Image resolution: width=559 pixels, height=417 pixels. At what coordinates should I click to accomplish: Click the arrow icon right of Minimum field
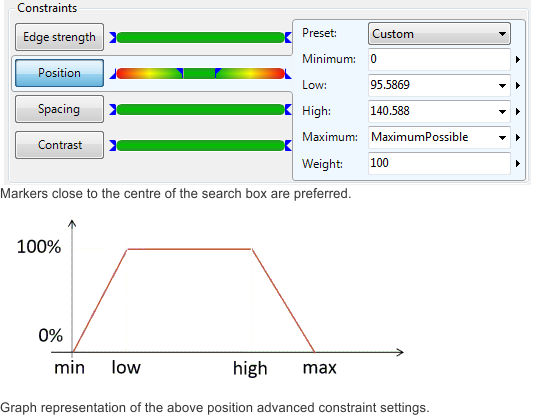[518, 60]
